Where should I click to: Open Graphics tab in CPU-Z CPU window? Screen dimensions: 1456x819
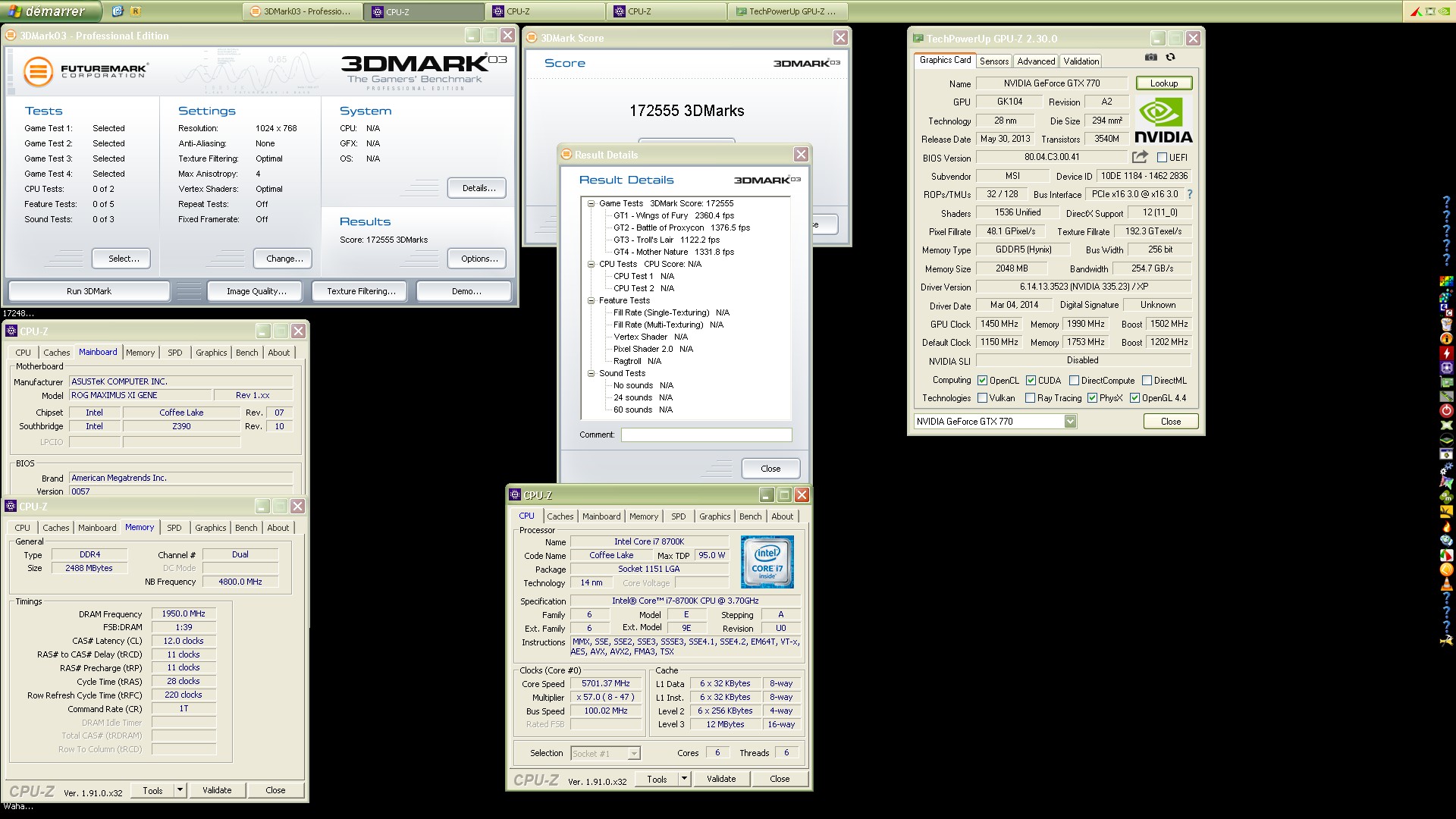click(715, 516)
